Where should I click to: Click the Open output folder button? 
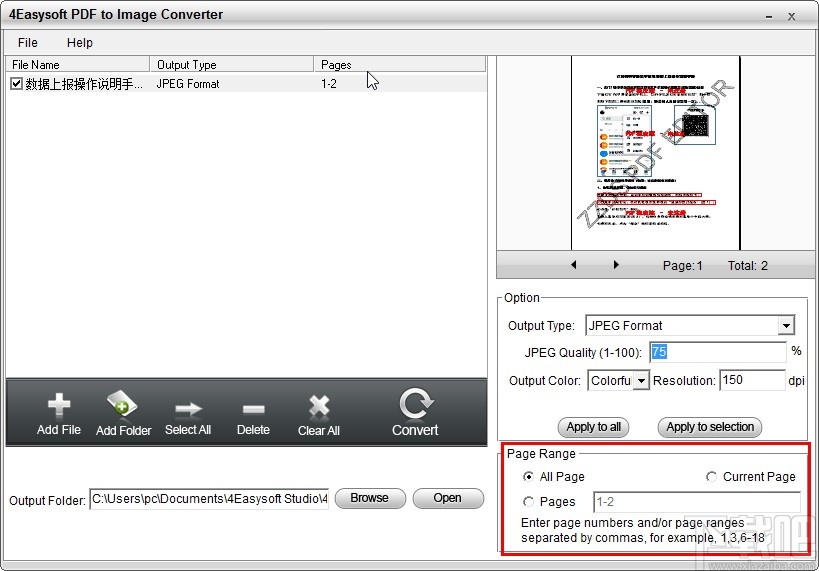point(448,498)
